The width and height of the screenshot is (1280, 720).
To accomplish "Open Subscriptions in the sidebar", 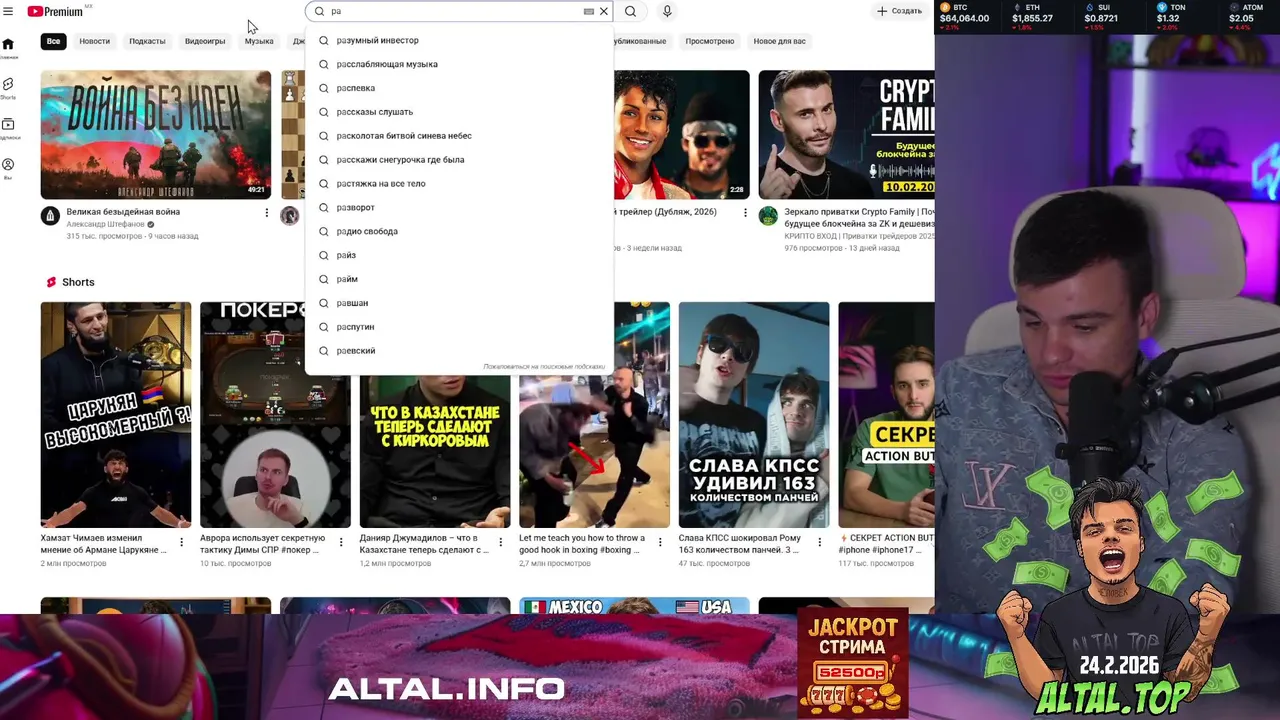I will (8, 128).
